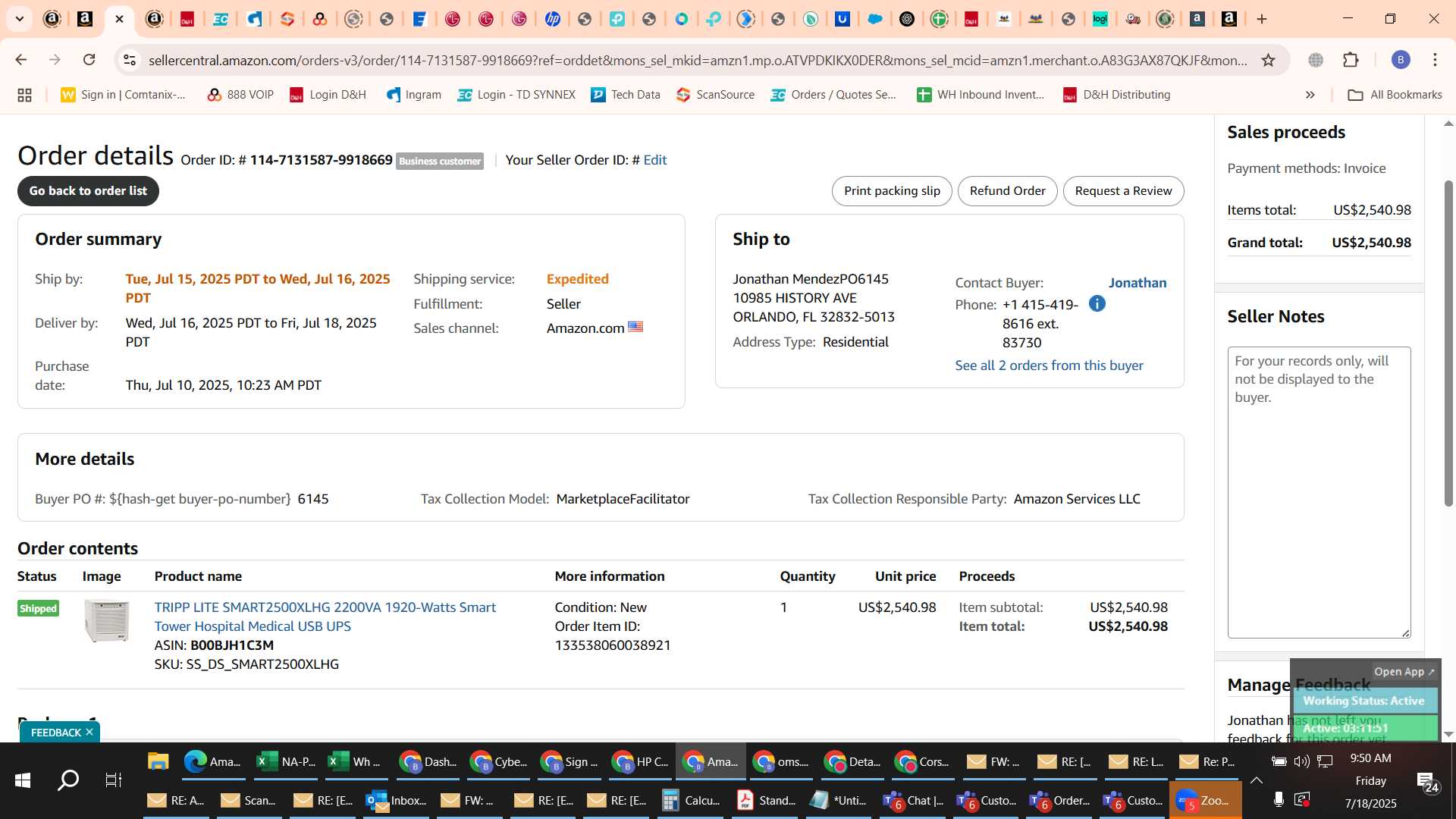Open the red D&H browser tab
The height and width of the screenshot is (819, 1456).
pos(187,19)
